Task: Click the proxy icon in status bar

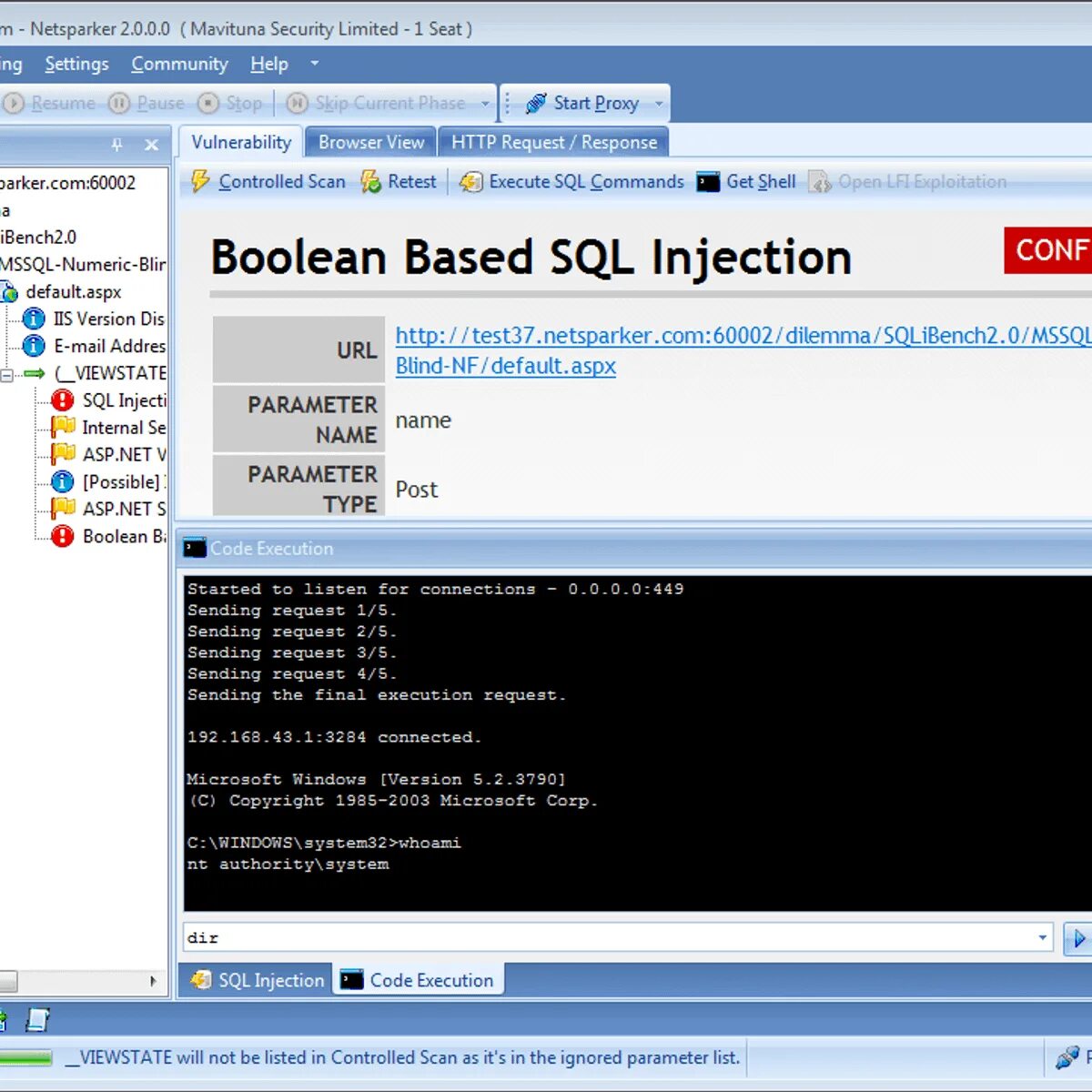Action: pyautogui.click(x=1067, y=1057)
